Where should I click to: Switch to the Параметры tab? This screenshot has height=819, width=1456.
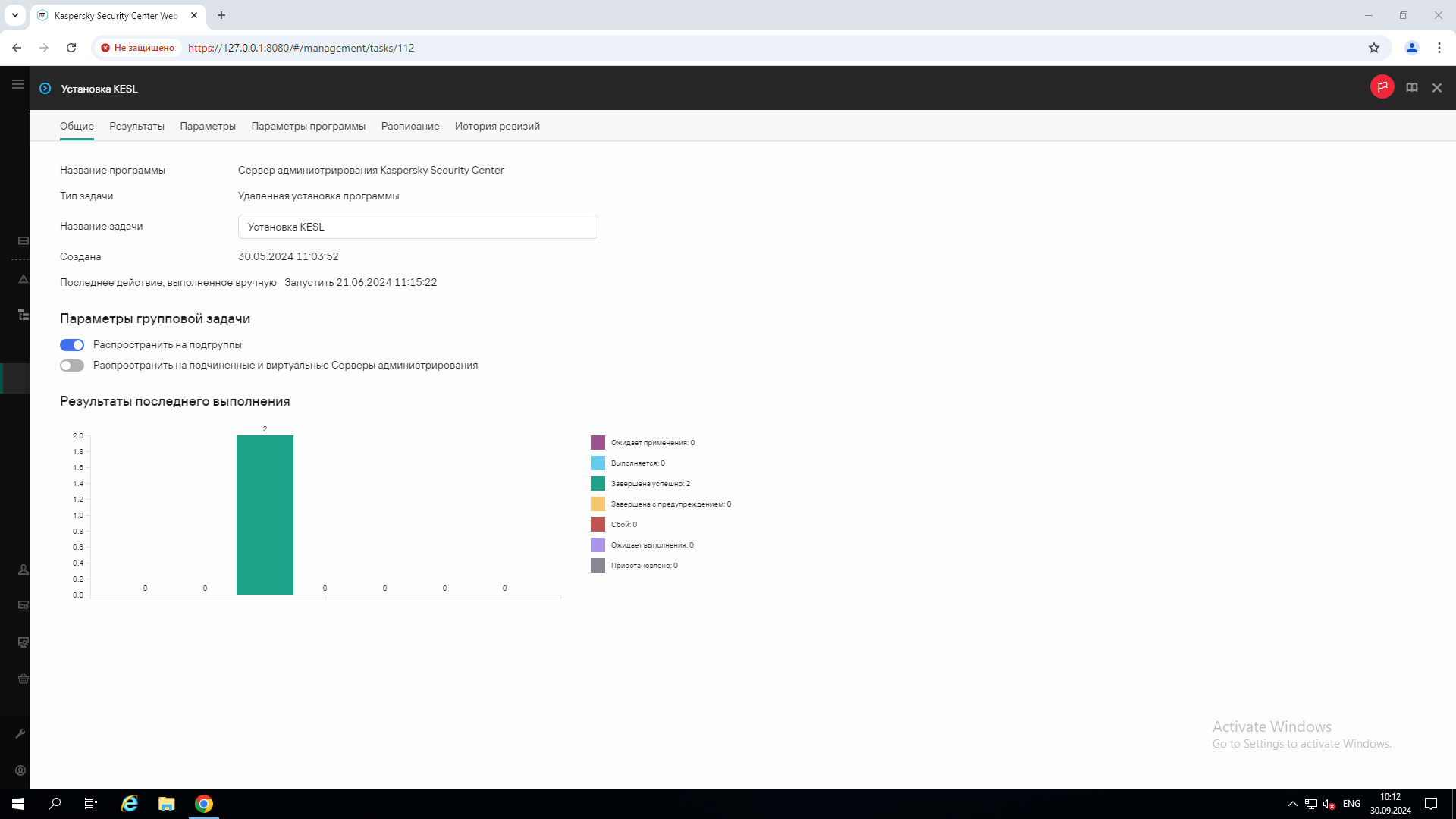(208, 127)
